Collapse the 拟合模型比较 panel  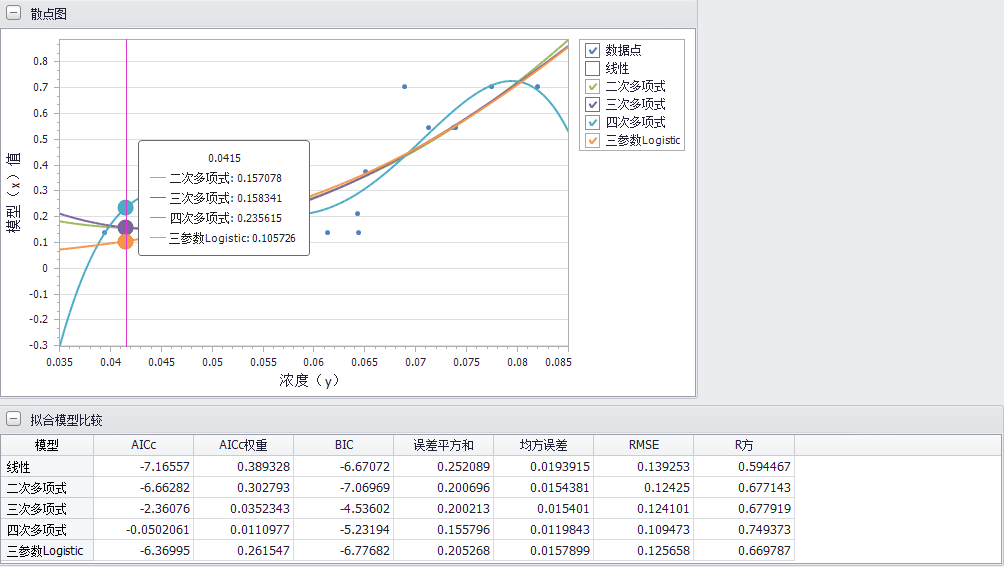point(14,420)
